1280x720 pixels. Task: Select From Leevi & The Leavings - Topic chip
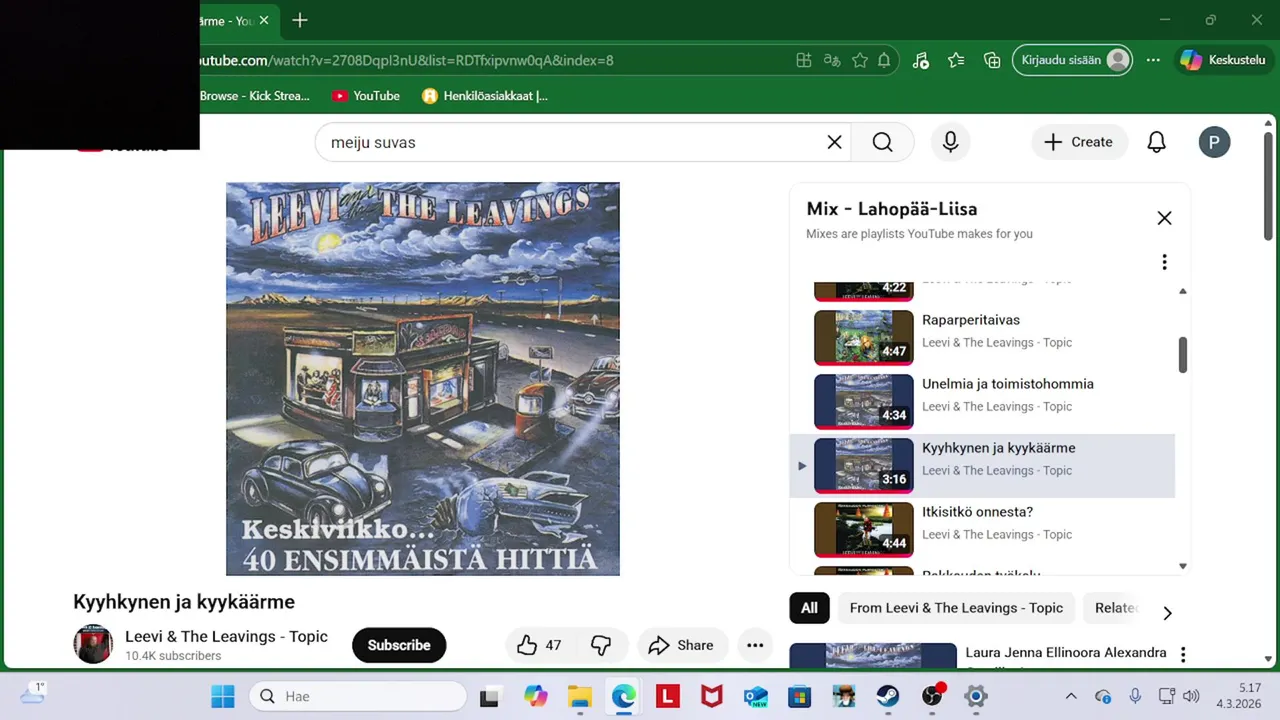tap(956, 608)
